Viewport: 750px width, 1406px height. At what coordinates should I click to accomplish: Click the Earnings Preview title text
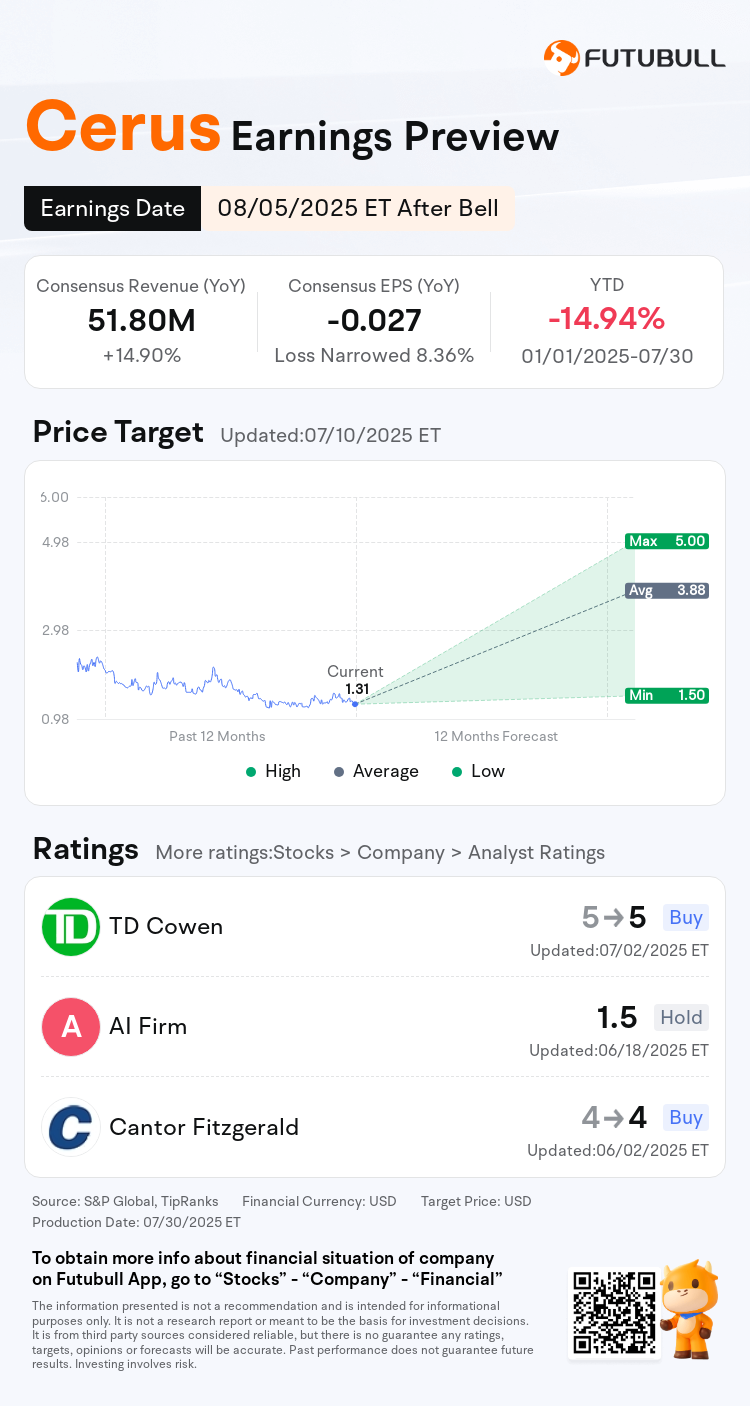[395, 136]
